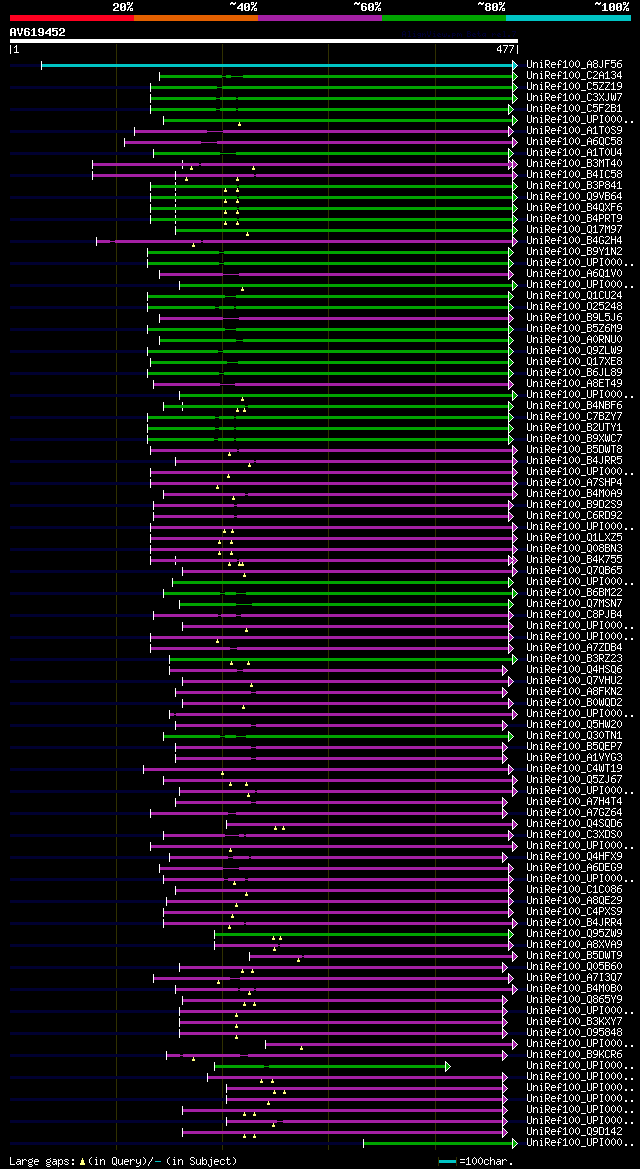Select the UniRef100_B5DWT8 hit
This screenshot has width=640, height=1169.
574,450
